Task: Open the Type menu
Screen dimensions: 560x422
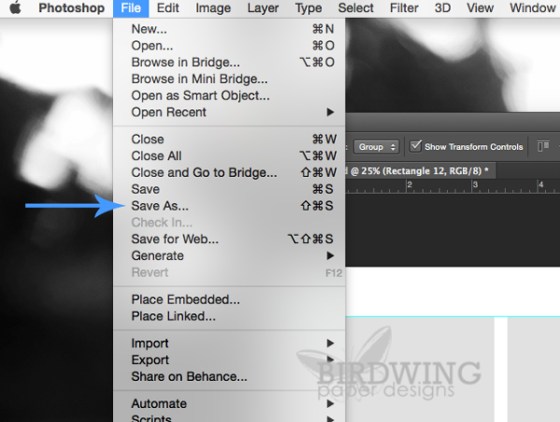Action: coord(309,8)
